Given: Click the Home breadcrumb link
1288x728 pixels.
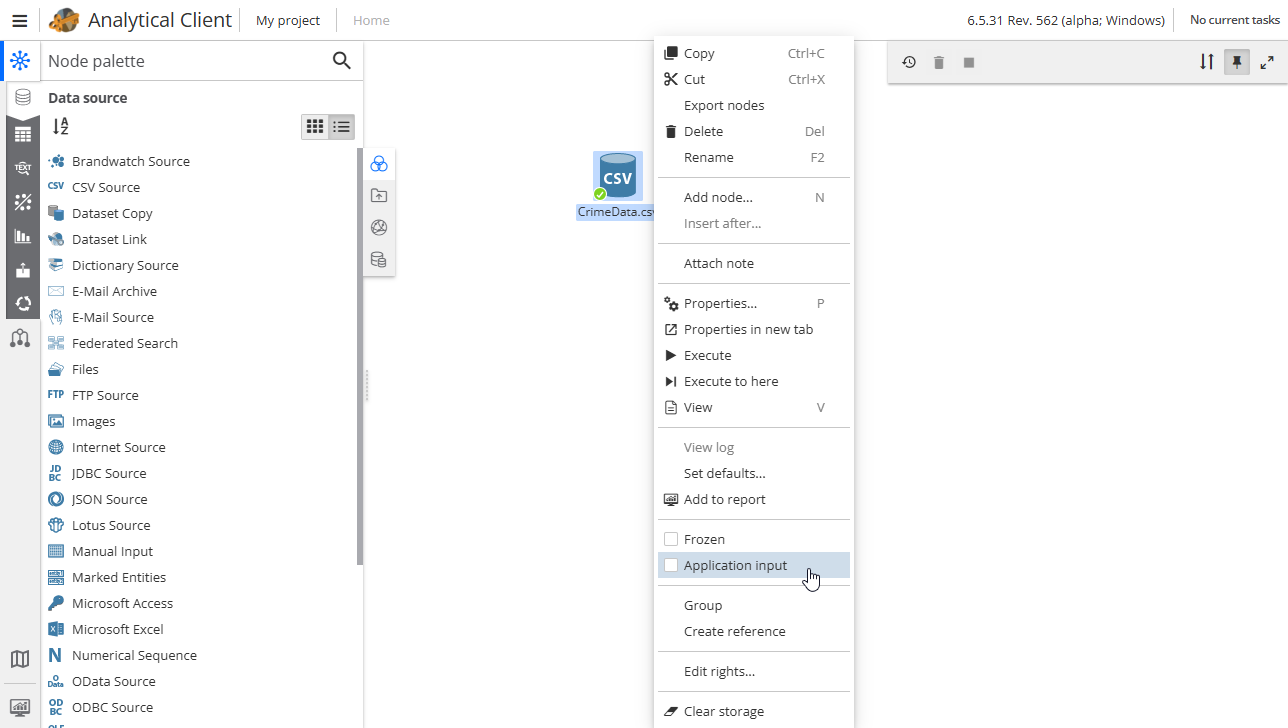Looking at the screenshot, I should pos(371,20).
